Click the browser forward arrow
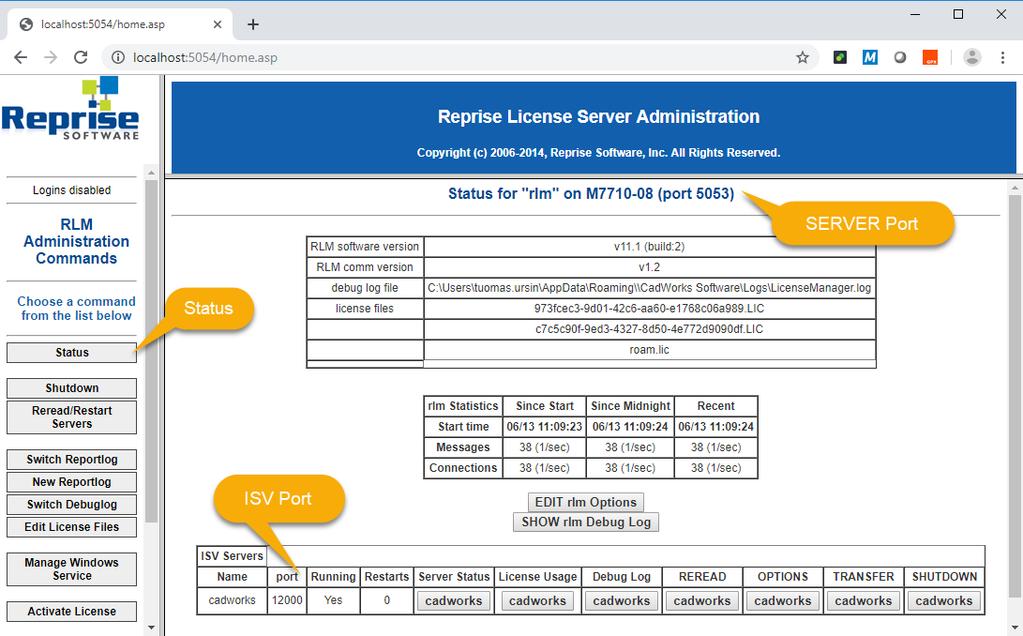Screen dimensions: 1023x636 coord(50,57)
